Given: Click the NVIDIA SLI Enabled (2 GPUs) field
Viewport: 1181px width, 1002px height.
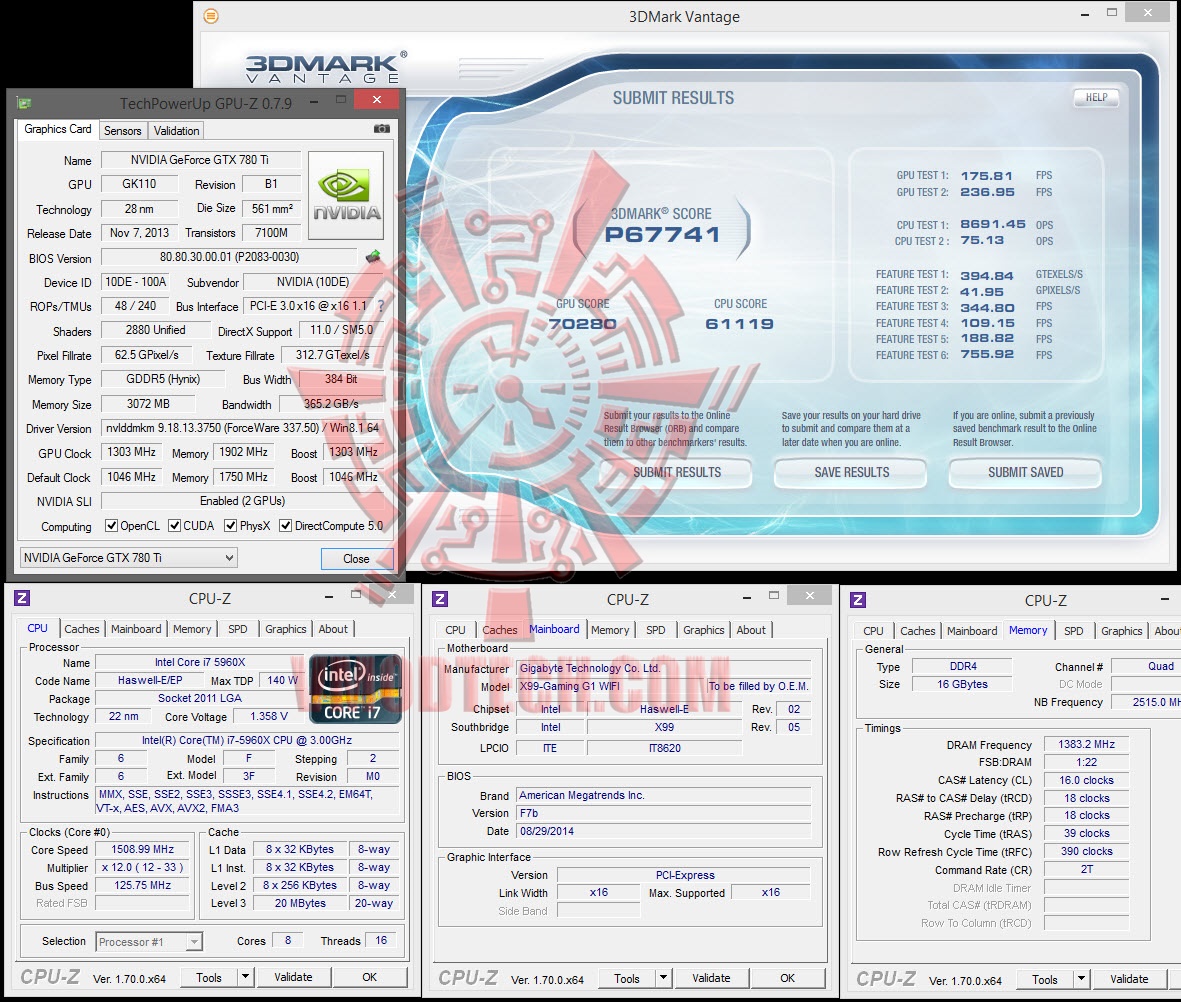Looking at the screenshot, I should click(243, 501).
